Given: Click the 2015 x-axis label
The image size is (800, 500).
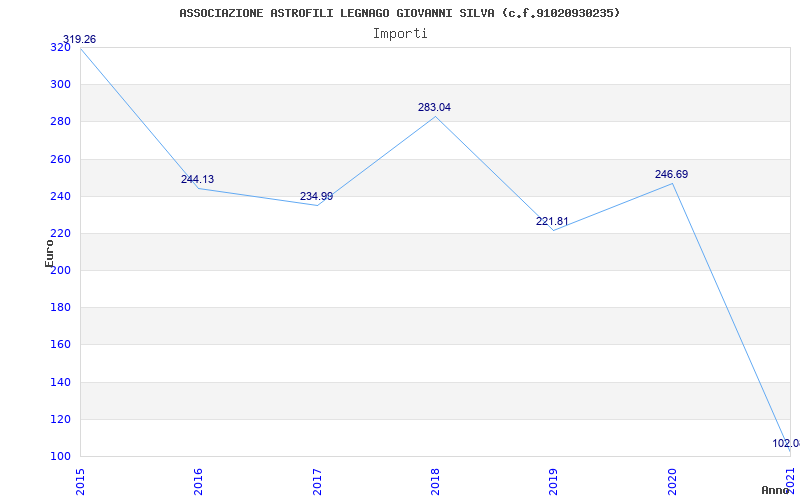Looking at the screenshot, I should click(x=80, y=482).
